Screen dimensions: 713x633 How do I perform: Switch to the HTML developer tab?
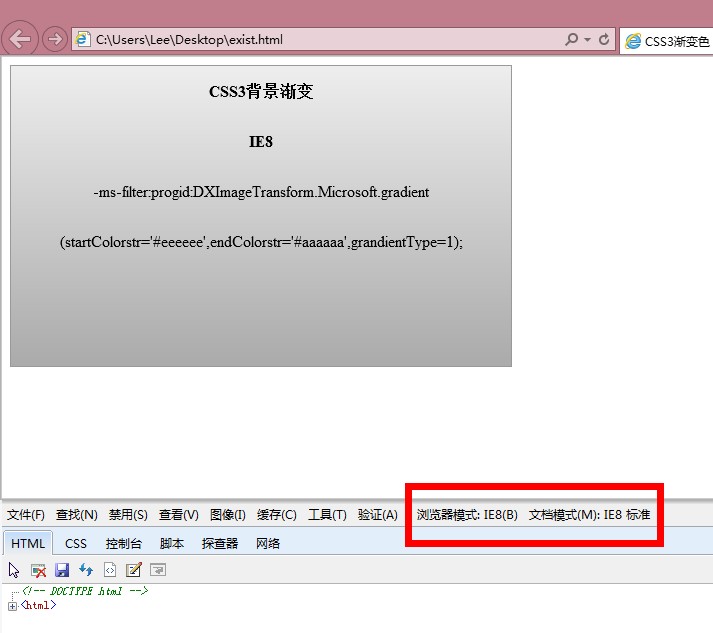tap(28, 543)
